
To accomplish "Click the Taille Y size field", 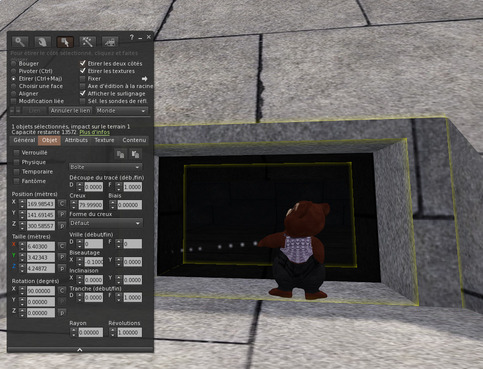I will click(x=41, y=257).
